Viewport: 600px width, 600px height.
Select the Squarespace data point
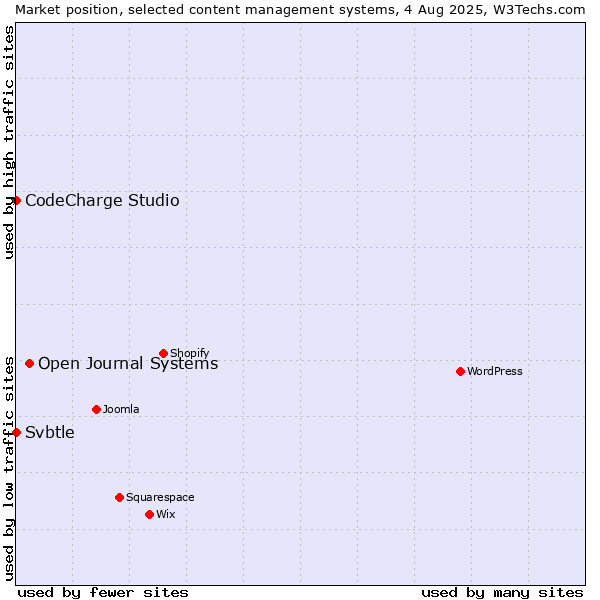click(x=119, y=497)
